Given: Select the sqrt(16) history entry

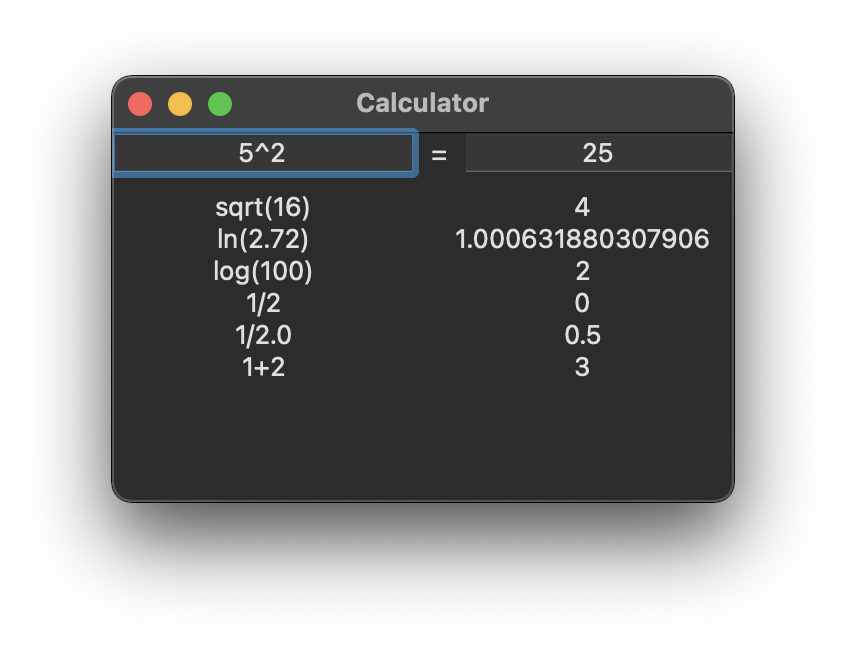Looking at the screenshot, I should click(263, 207).
